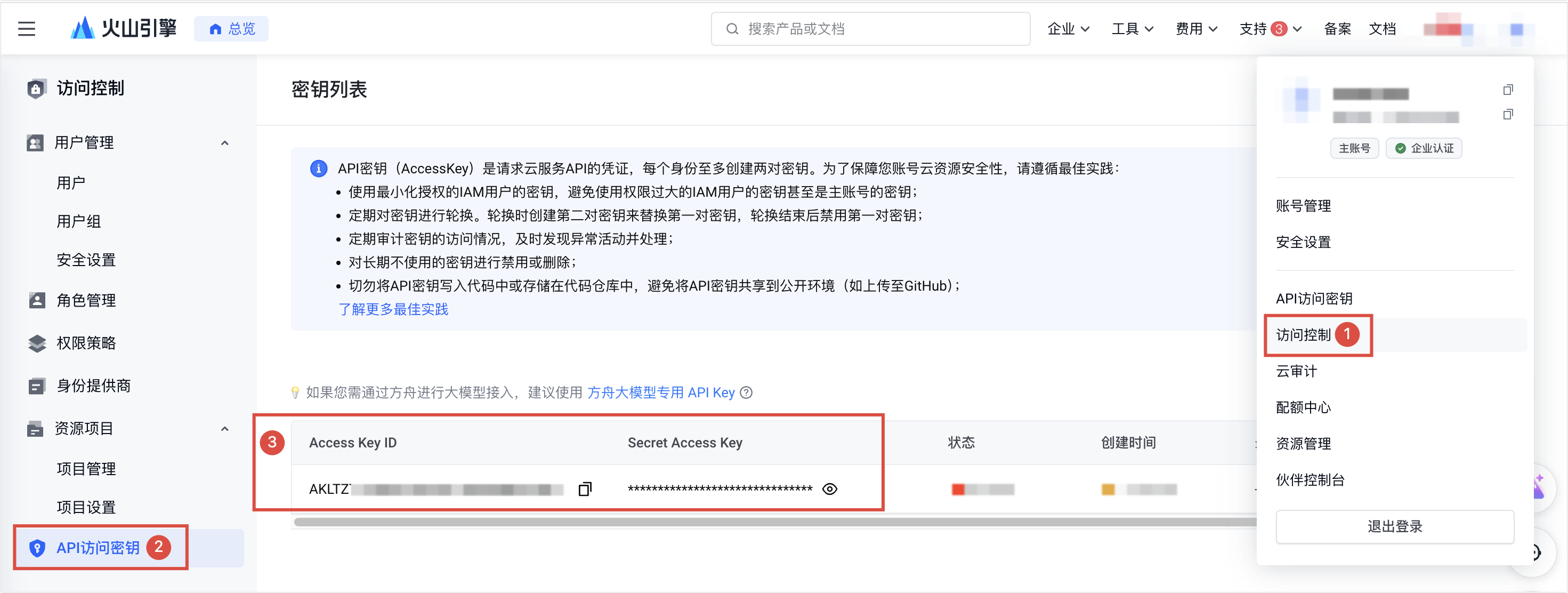Open 角色管理 in the sidebar
Viewport: 1568px width, 593px height.
[86, 300]
